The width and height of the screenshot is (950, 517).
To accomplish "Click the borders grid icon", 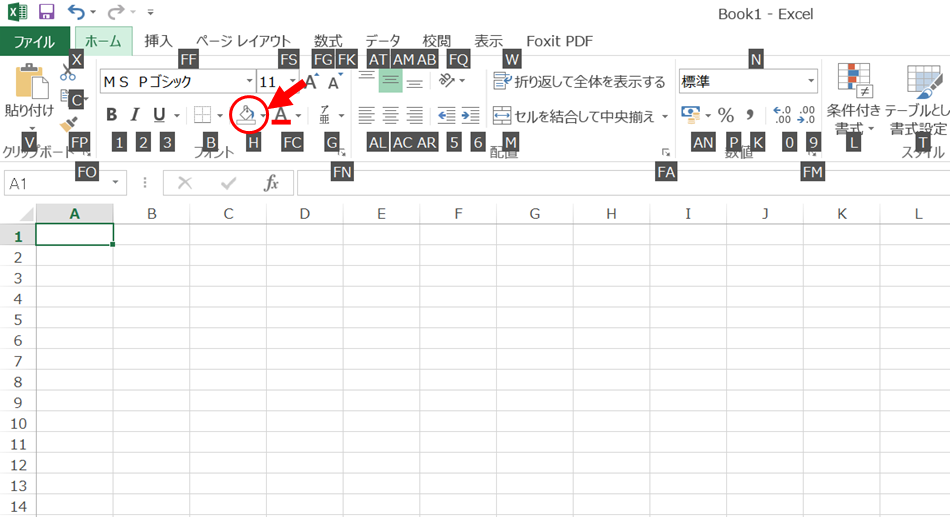I will pos(202,115).
